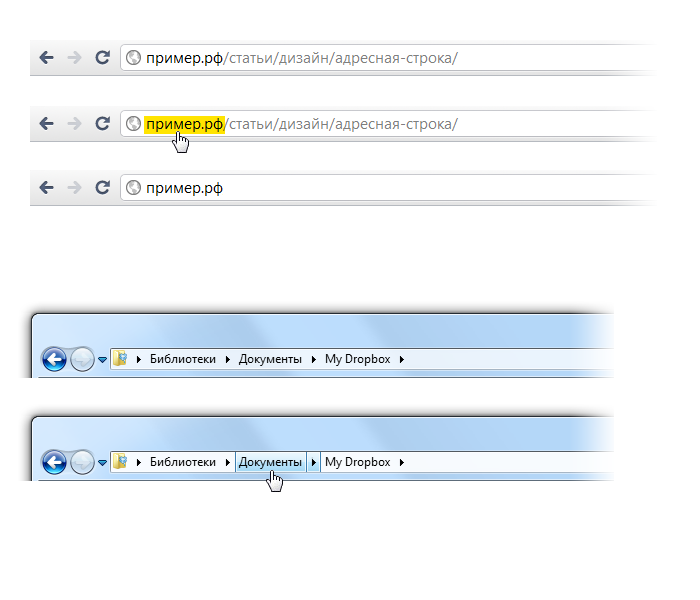Viewport: 700px width, 600px height.
Task: Reload page in the topmost browser bar
Action: tap(102, 58)
